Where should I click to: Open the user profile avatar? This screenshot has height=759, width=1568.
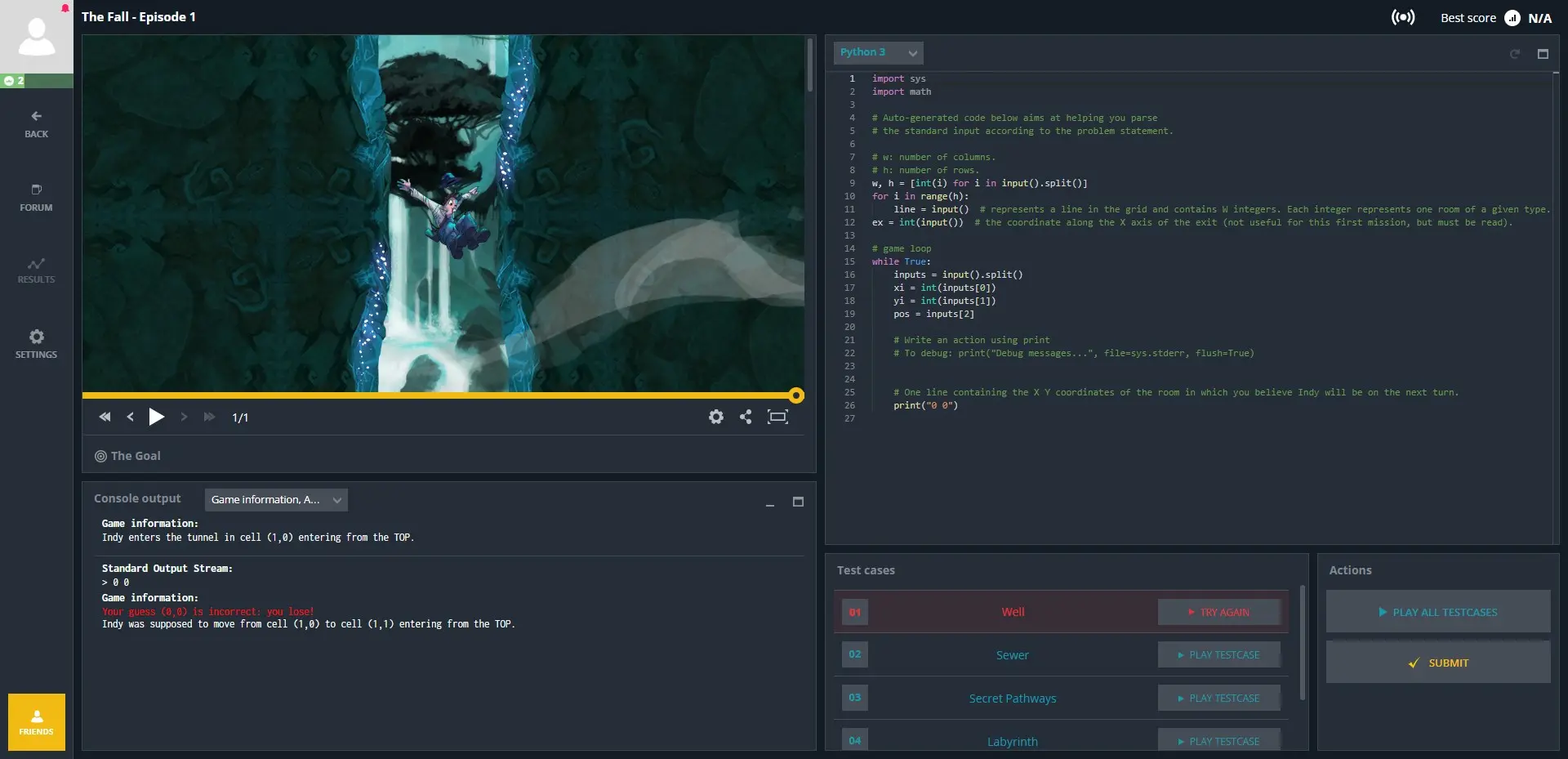36,36
